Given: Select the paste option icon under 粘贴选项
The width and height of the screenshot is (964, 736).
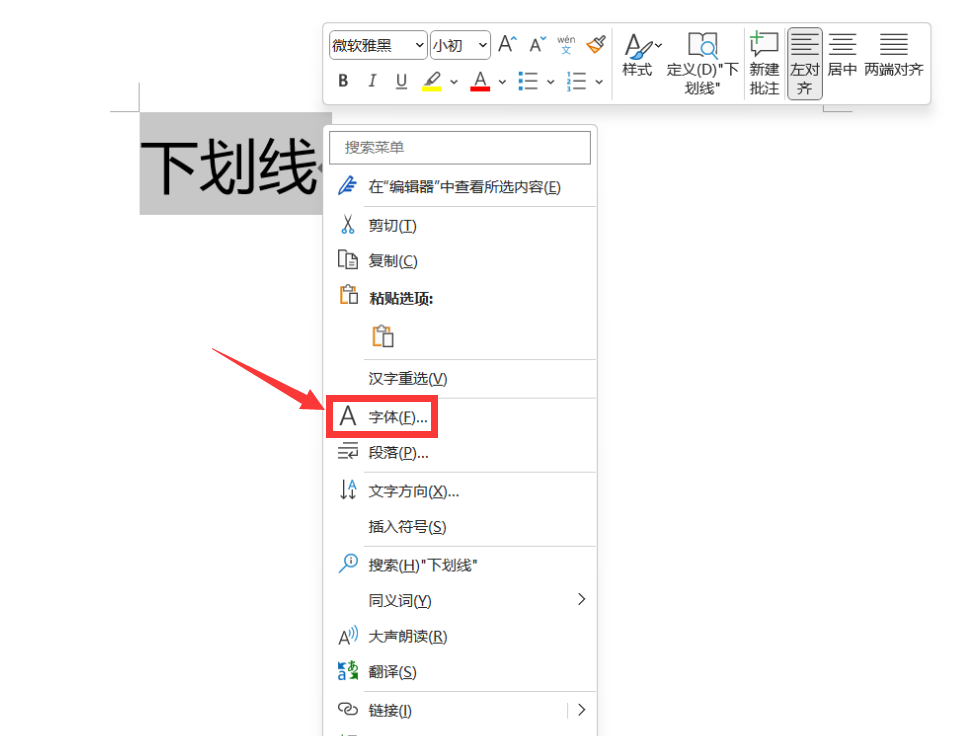Looking at the screenshot, I should 385,337.
